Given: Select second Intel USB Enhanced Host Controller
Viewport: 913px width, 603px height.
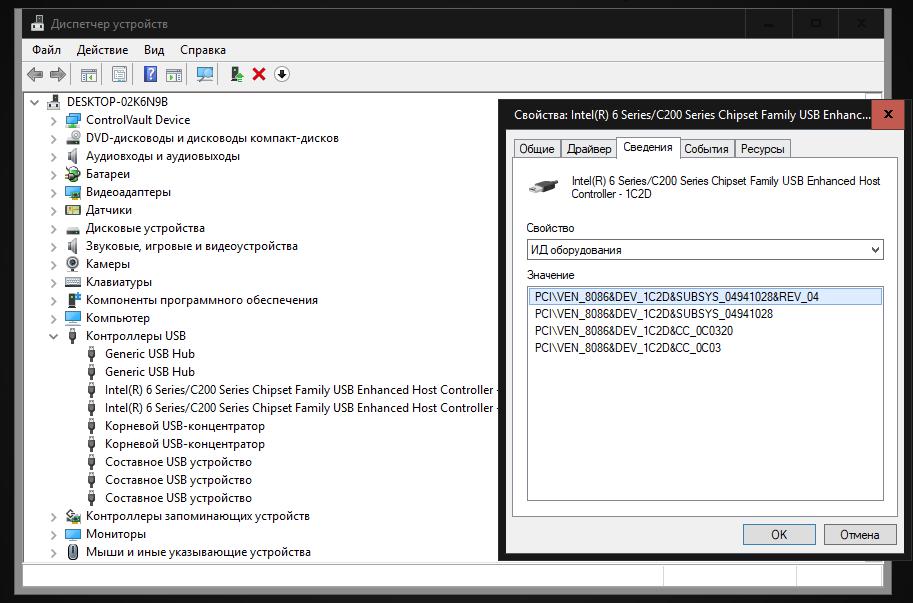Looking at the screenshot, I should click(301, 408).
